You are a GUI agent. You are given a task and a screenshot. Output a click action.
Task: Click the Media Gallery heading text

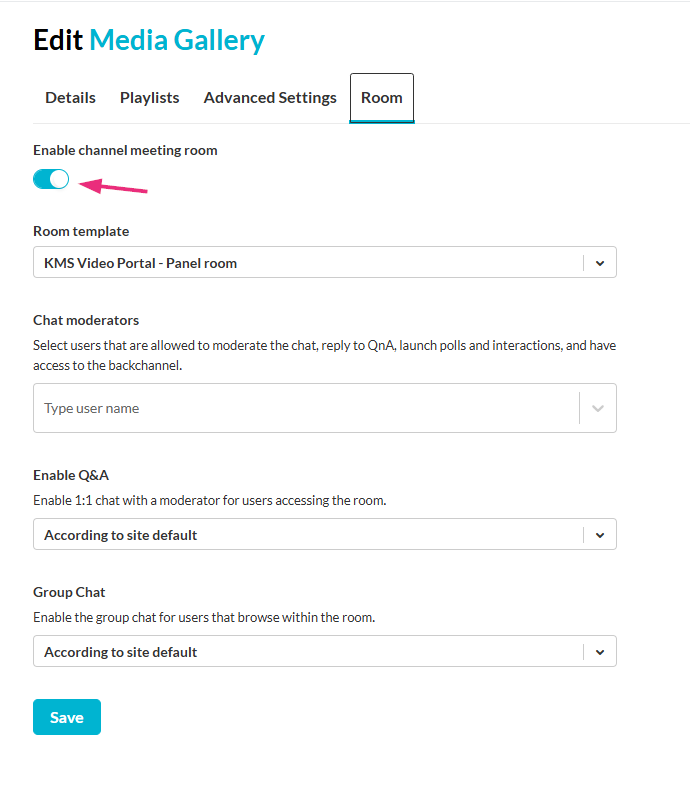coord(177,40)
